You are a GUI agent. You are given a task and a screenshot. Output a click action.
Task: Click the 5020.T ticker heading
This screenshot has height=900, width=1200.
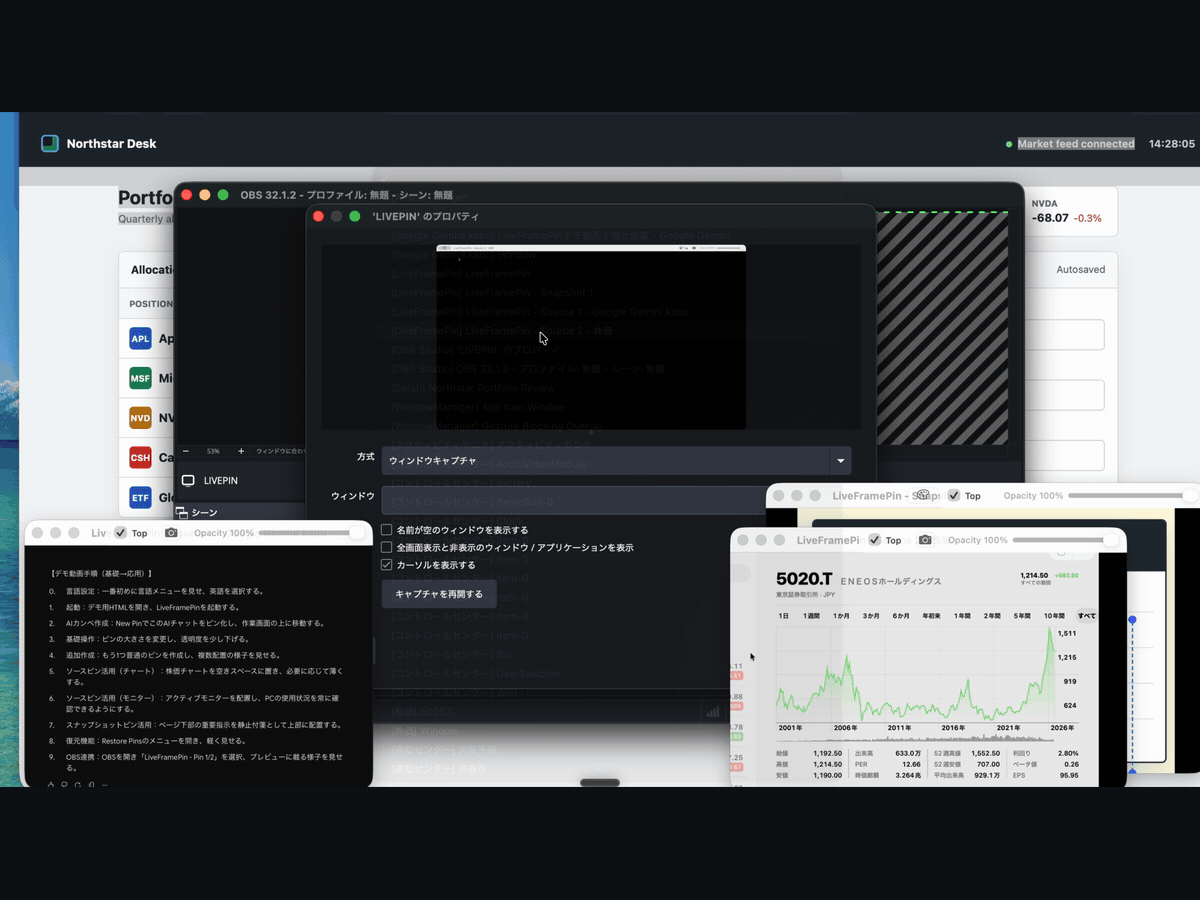804,579
